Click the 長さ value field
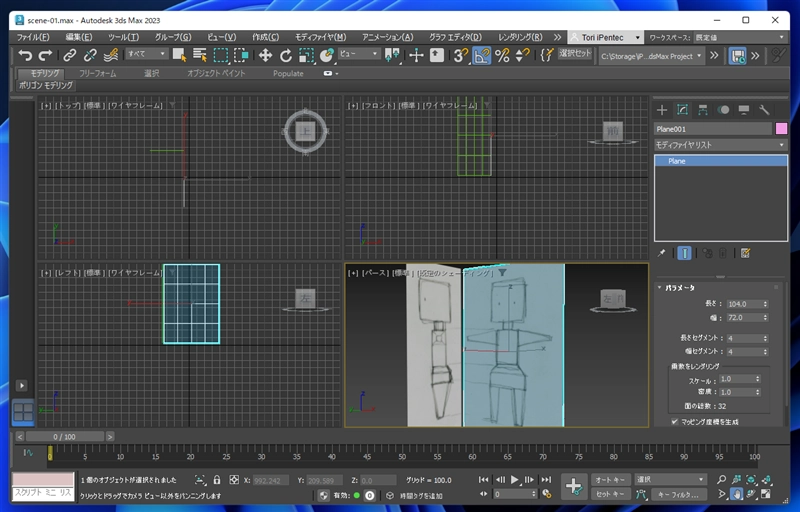Image resolution: width=800 pixels, height=512 pixels. pos(744,304)
